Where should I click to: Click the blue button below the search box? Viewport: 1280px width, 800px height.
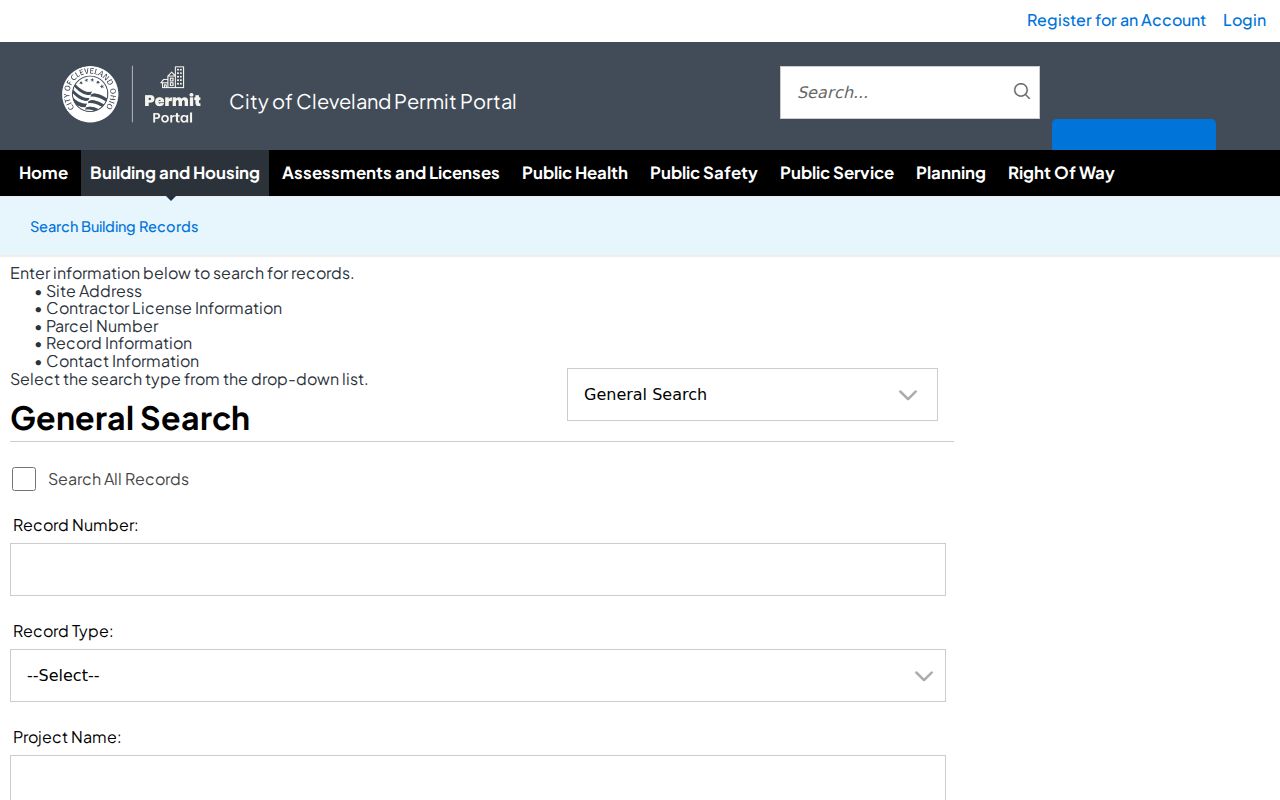point(1134,135)
